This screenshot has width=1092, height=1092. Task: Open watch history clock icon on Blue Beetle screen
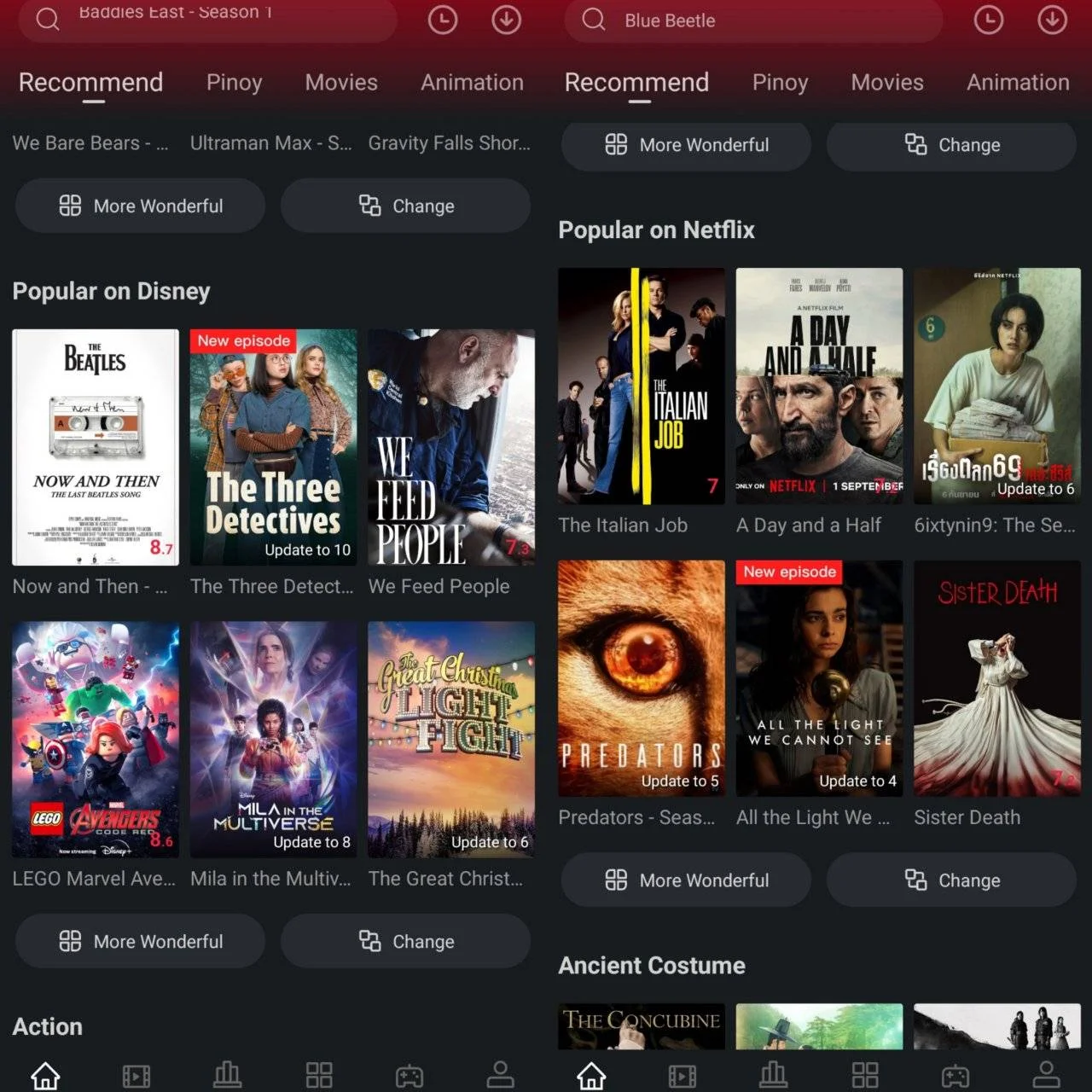pos(989,20)
